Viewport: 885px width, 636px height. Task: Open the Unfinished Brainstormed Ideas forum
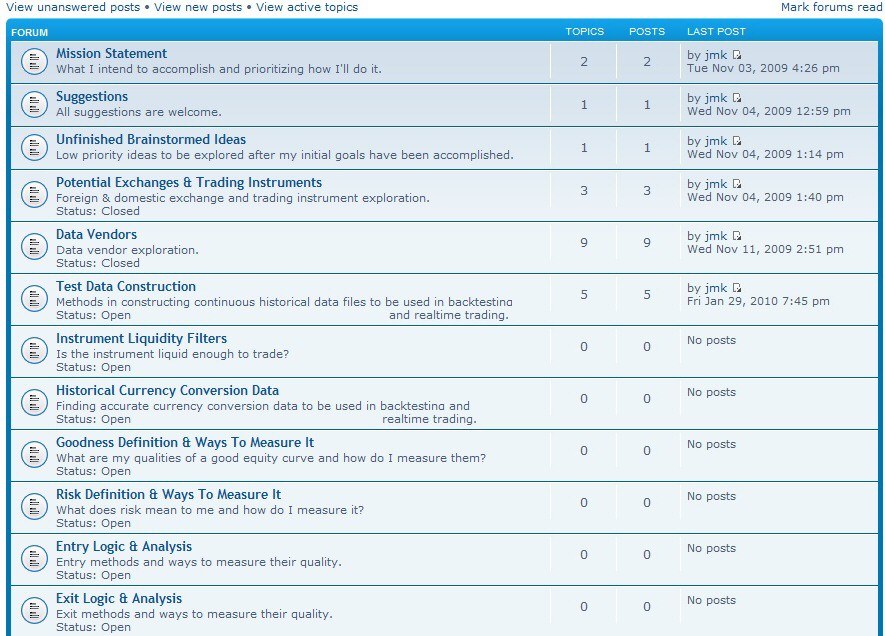click(x=150, y=139)
